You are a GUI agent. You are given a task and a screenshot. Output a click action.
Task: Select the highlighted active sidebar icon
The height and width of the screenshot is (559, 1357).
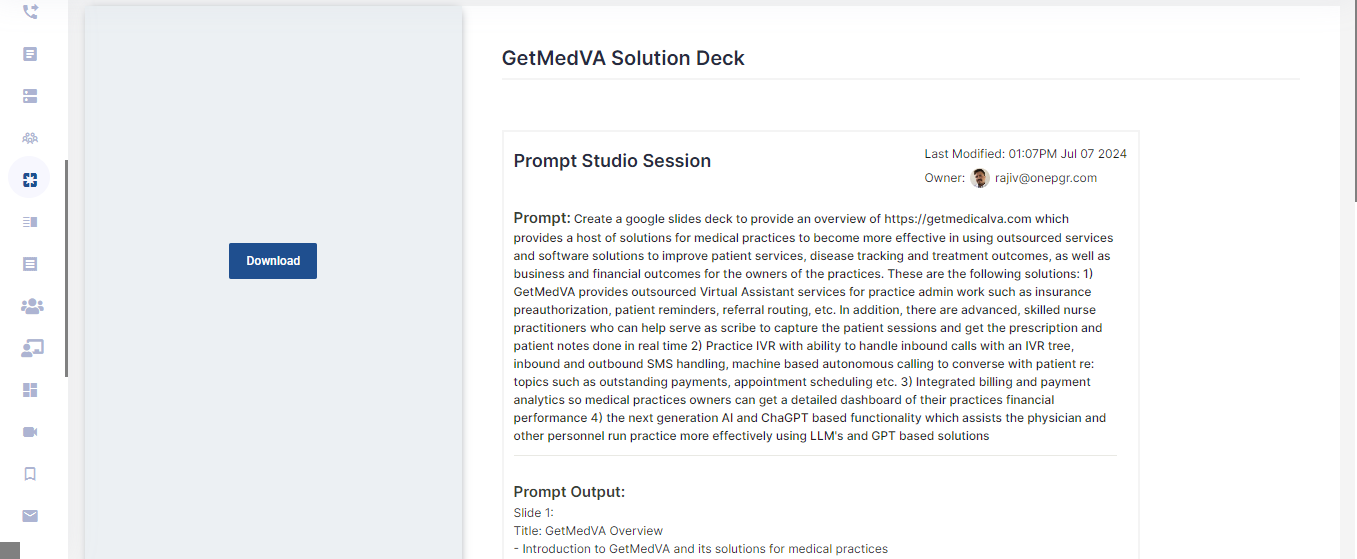click(x=30, y=180)
